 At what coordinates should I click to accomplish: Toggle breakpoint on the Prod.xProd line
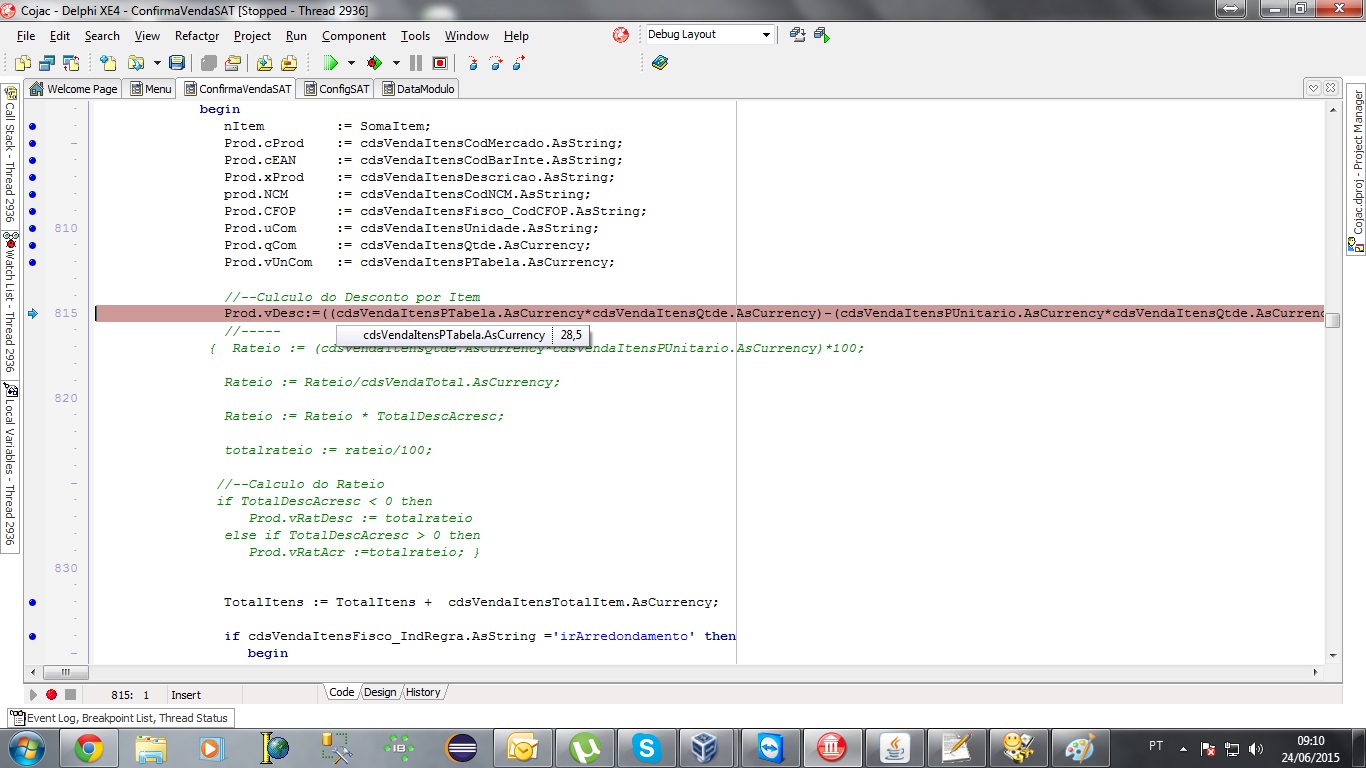(33, 177)
